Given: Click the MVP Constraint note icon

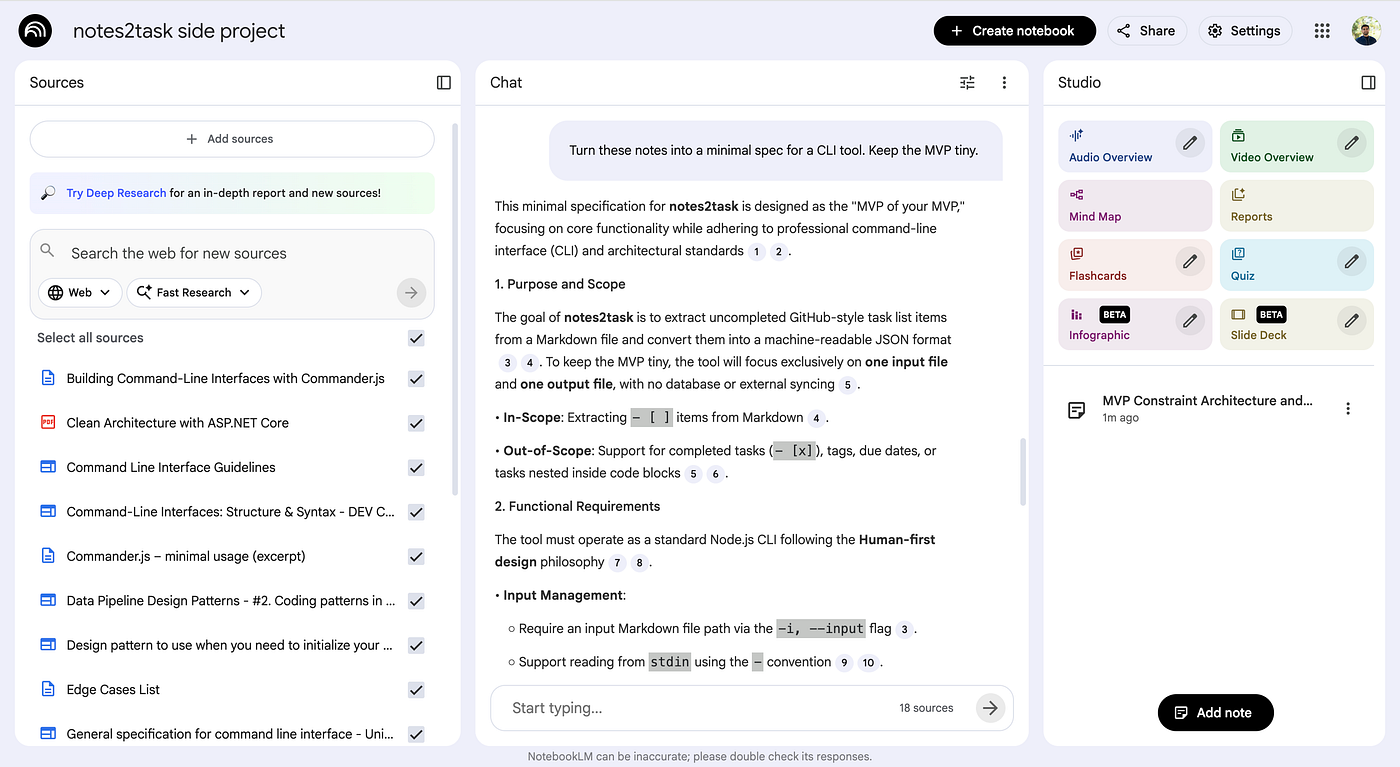Looking at the screenshot, I should [1077, 410].
